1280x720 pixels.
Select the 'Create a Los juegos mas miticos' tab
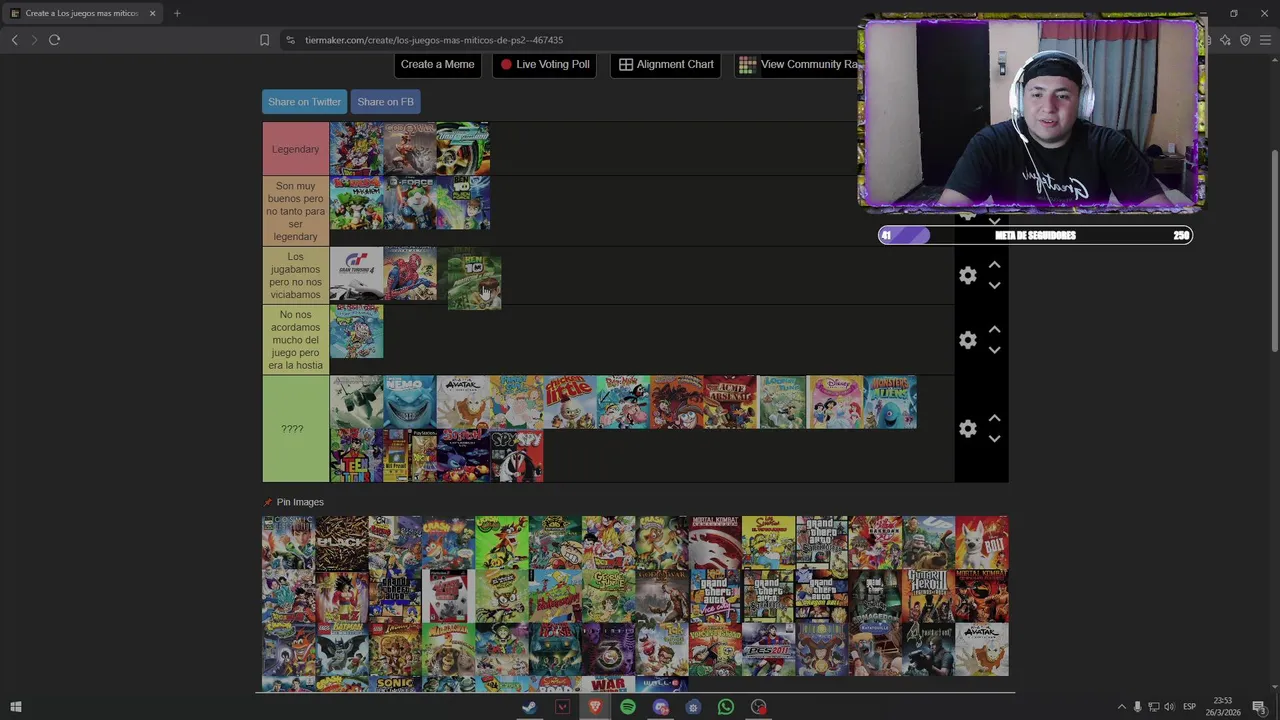(82, 13)
